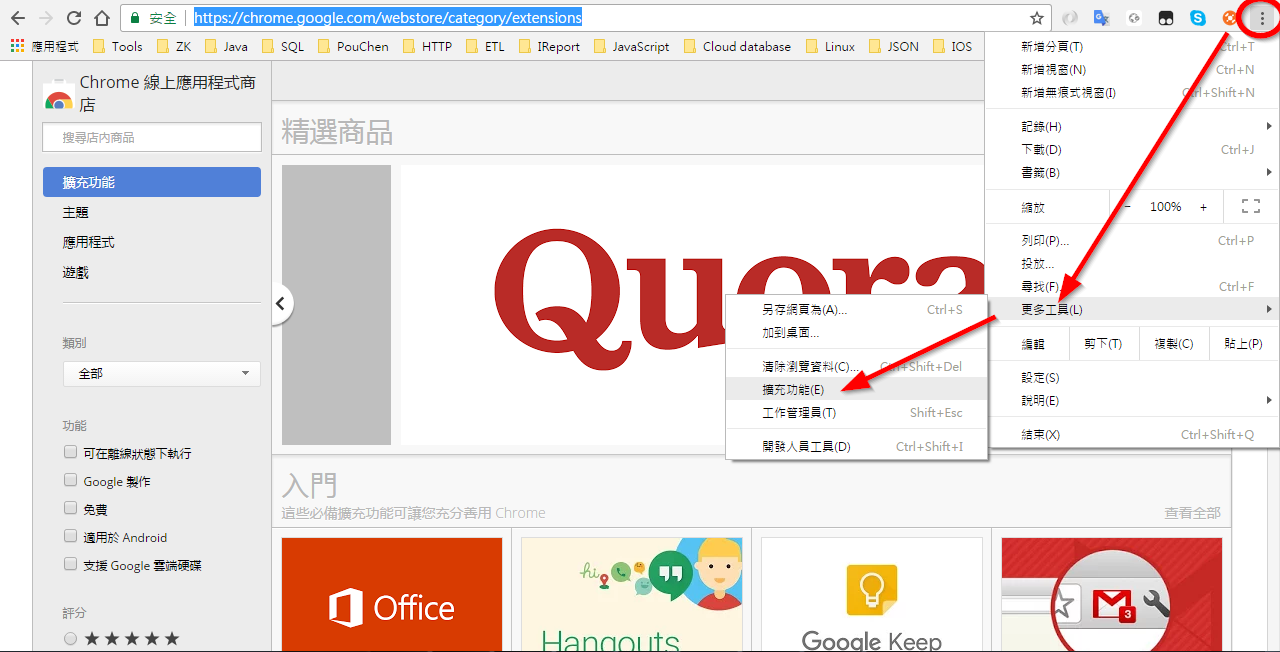Click the 貼上(P) edit button

point(1243,343)
